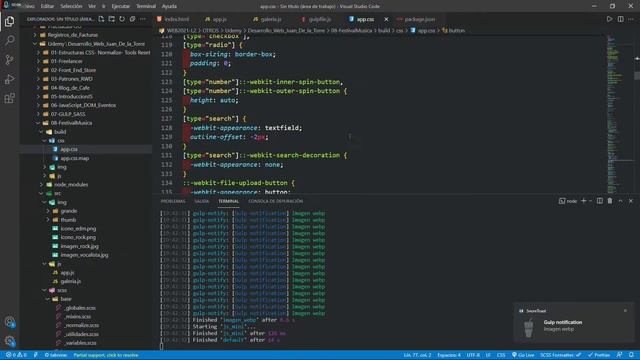Click the feedback icon in status bar
This screenshot has width=640, height=360.
(x=620, y=355)
